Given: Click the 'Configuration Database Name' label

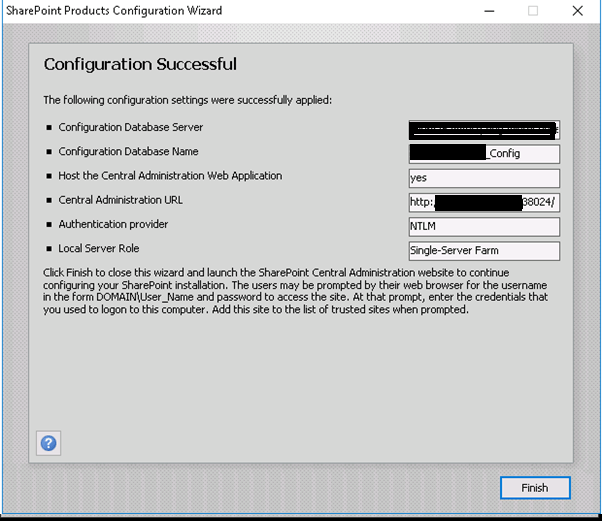Looking at the screenshot, I should click(x=128, y=151).
